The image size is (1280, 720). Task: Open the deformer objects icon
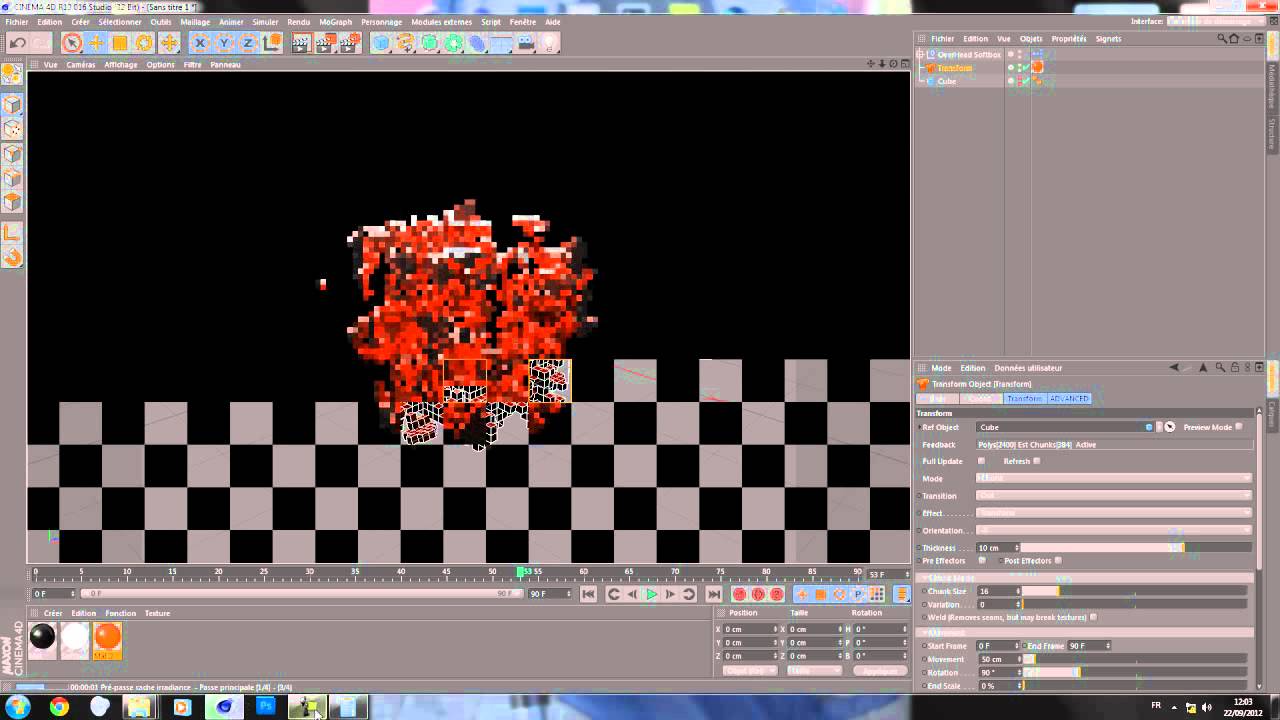click(x=478, y=43)
